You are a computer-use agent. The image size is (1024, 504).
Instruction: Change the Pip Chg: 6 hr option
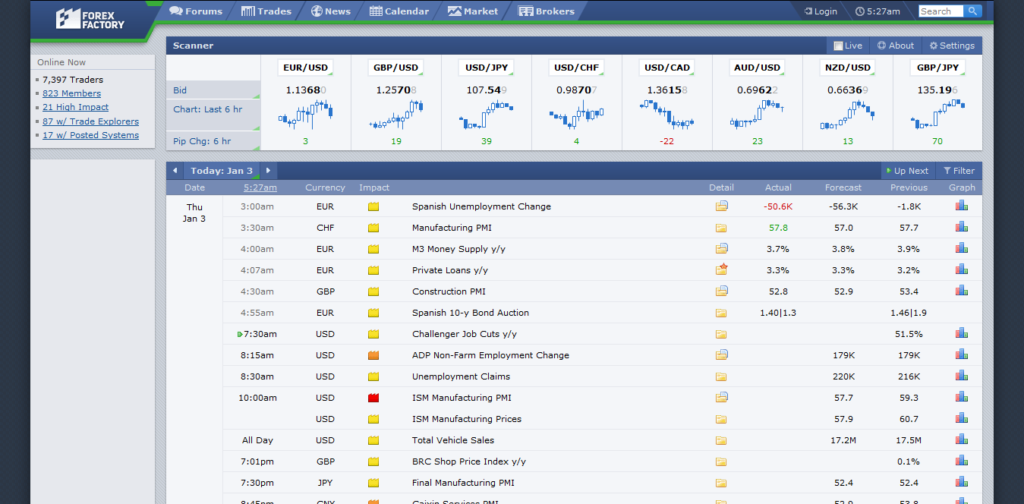coord(214,141)
